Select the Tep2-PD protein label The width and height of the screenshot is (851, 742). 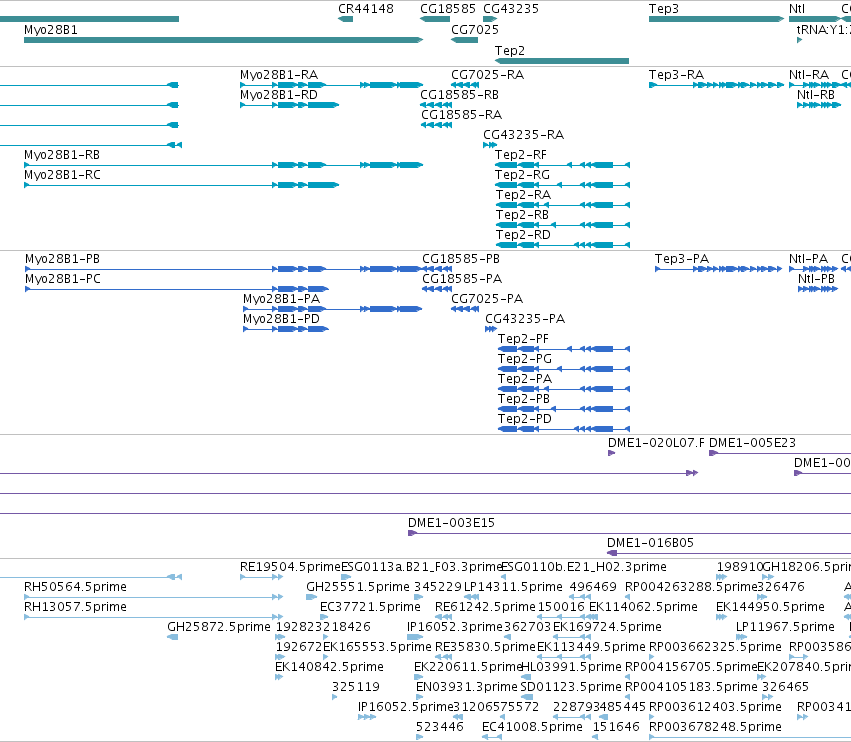tap(524, 418)
